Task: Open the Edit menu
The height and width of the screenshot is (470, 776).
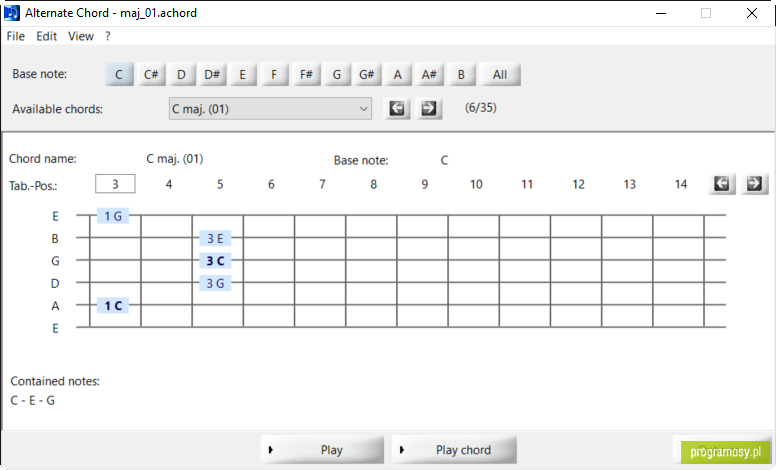Action: (x=47, y=36)
